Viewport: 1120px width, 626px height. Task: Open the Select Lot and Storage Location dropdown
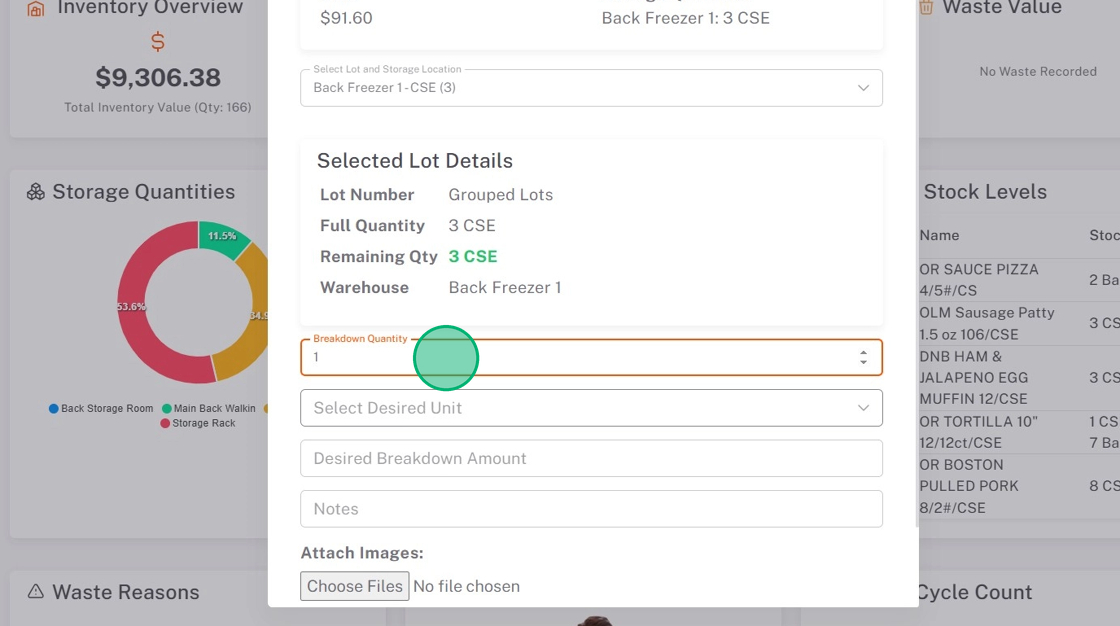pyautogui.click(x=591, y=88)
